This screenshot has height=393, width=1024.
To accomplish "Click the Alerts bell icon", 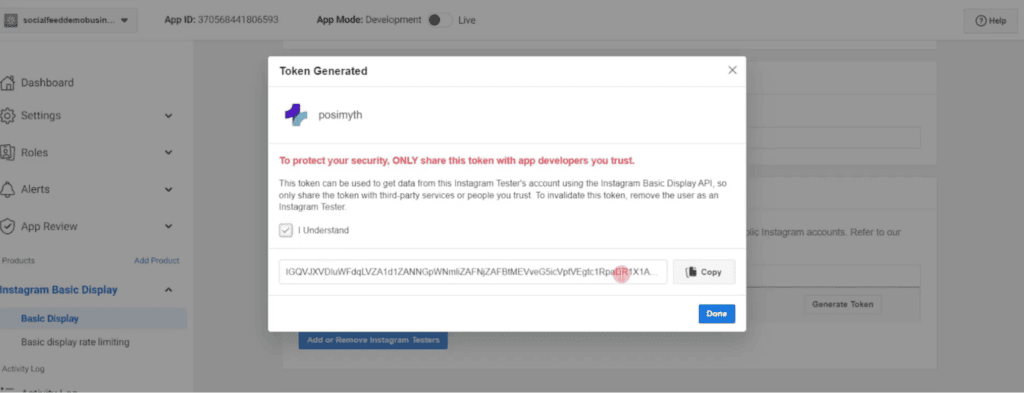I will [x=8, y=189].
